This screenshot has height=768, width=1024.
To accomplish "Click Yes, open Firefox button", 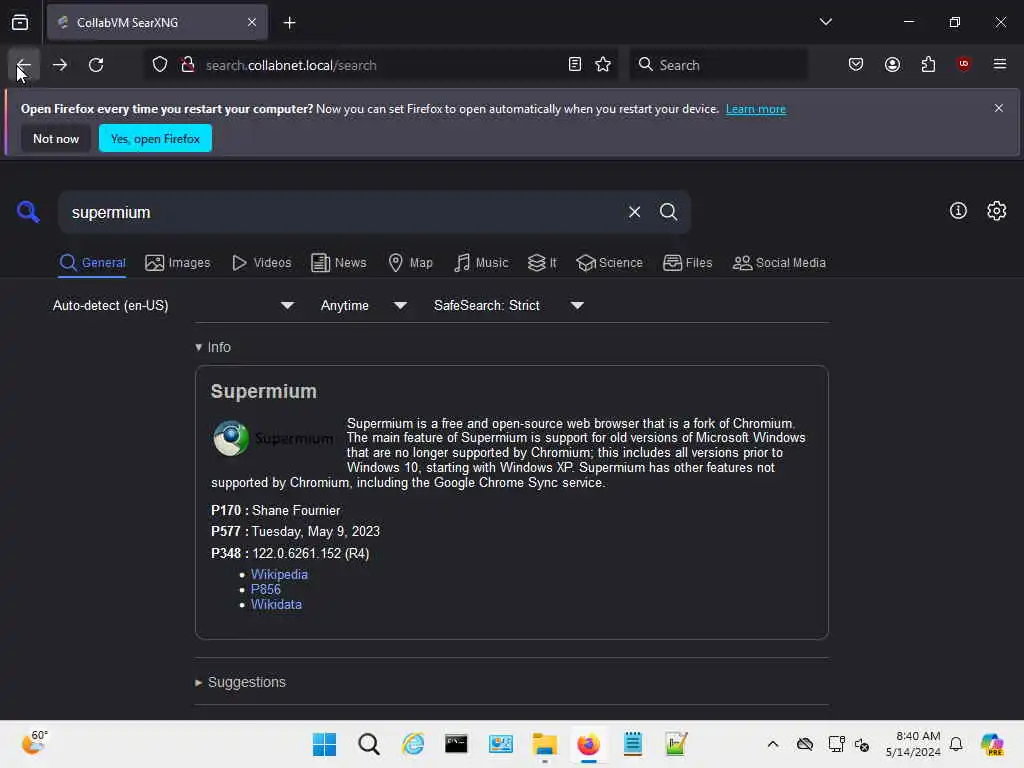I will (155, 138).
